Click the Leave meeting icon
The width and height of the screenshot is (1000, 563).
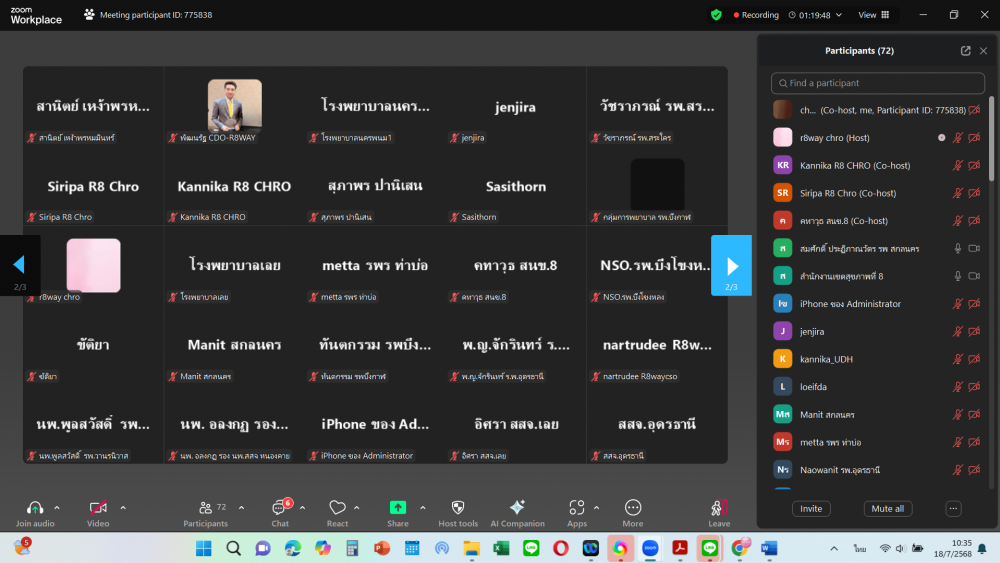point(718,508)
